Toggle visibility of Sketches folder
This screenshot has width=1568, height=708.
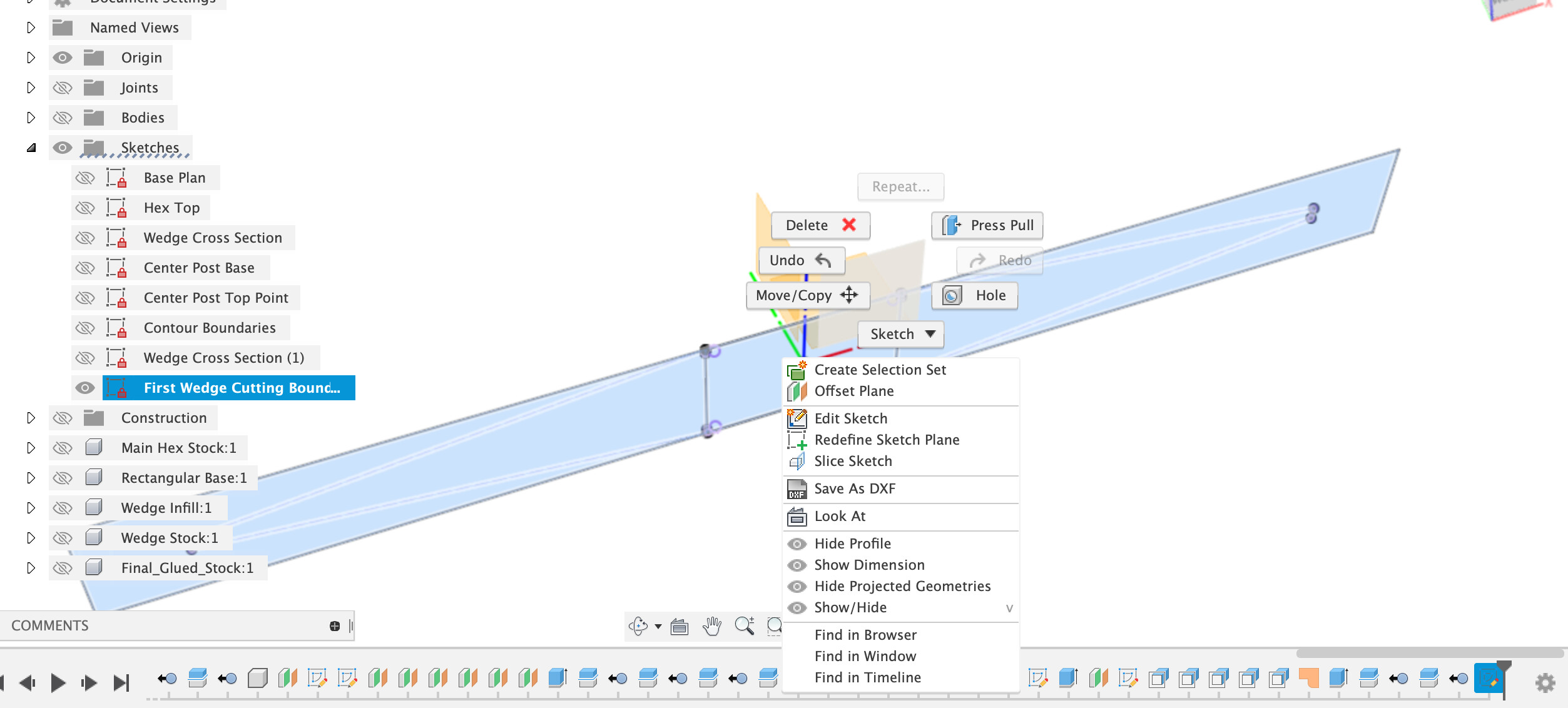click(x=63, y=148)
